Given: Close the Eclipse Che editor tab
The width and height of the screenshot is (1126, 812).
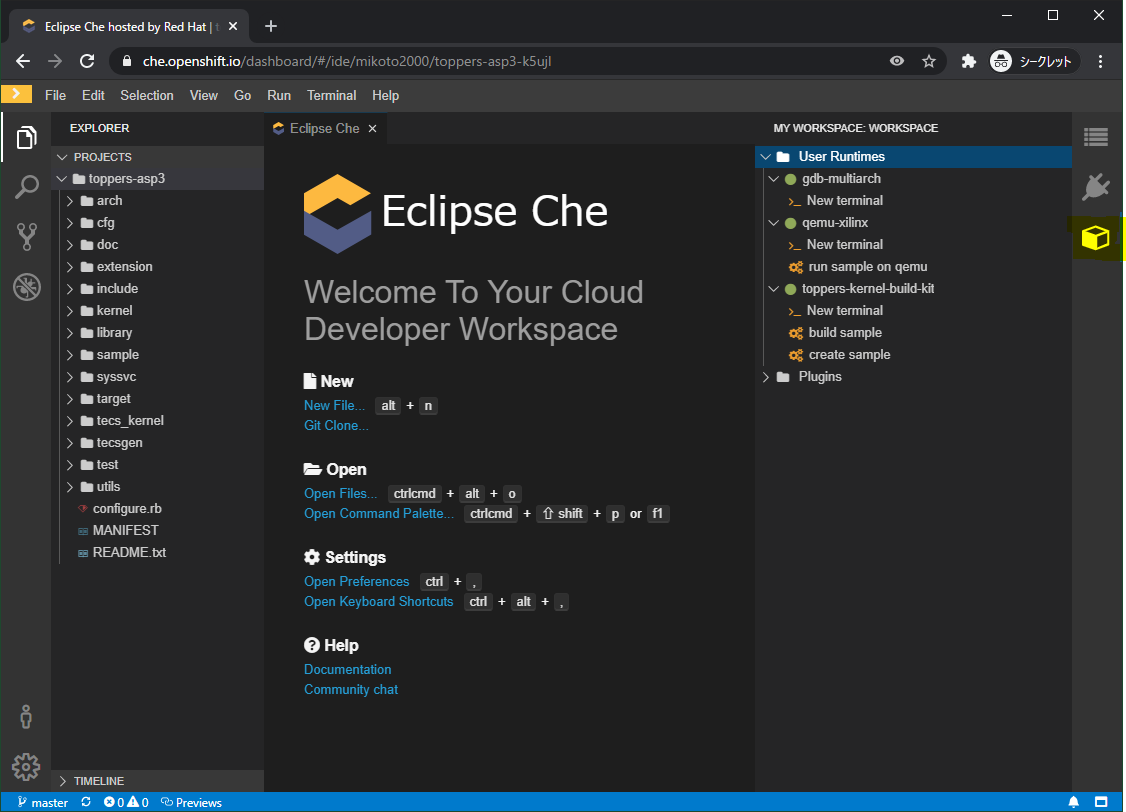Looking at the screenshot, I should (373, 129).
